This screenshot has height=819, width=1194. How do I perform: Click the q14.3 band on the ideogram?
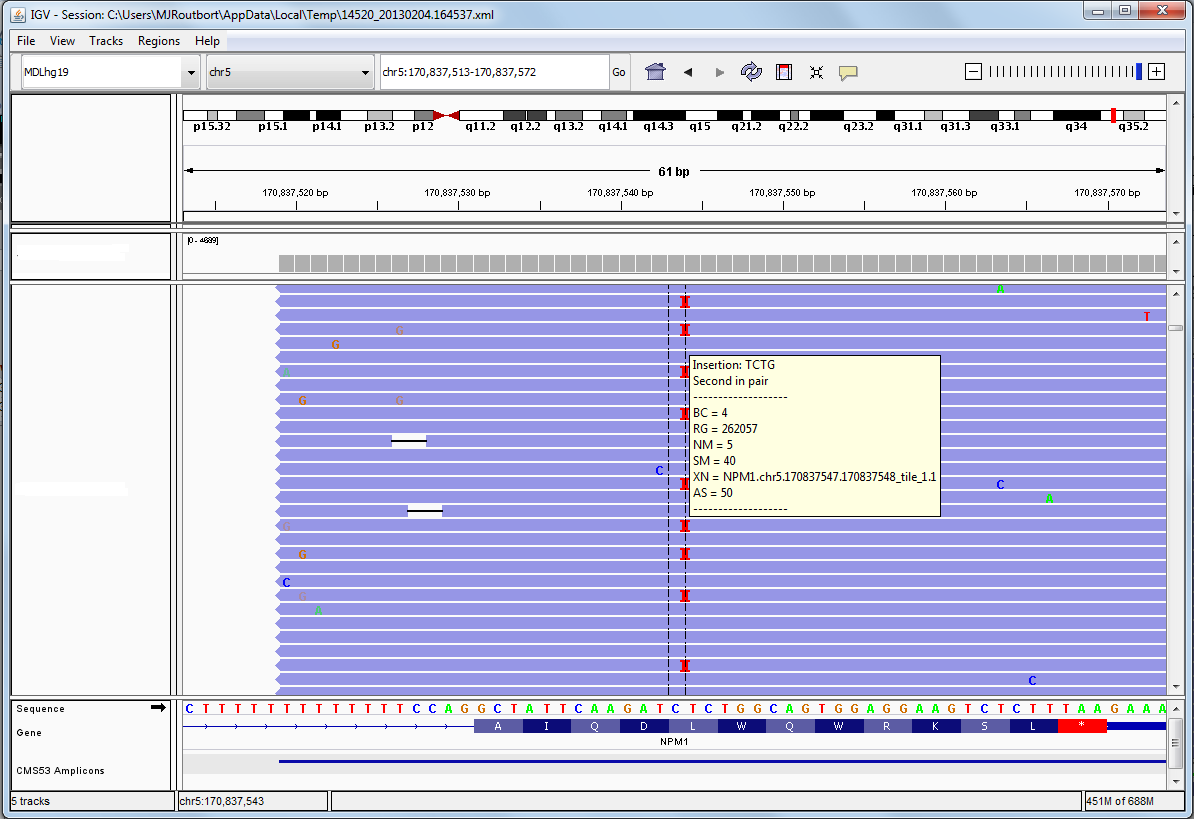pyautogui.click(x=659, y=116)
